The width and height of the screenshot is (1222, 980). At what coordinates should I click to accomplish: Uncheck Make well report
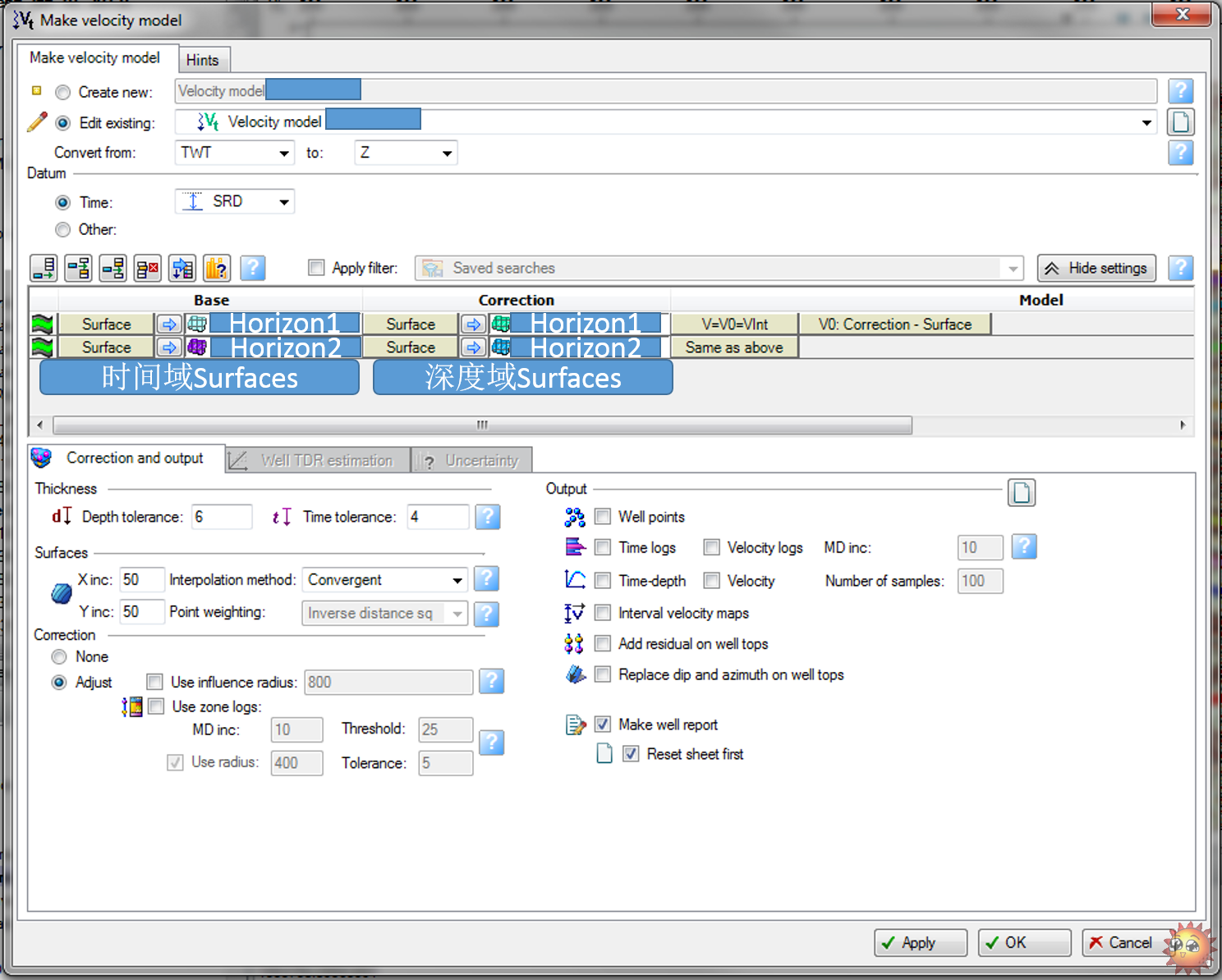[x=603, y=724]
